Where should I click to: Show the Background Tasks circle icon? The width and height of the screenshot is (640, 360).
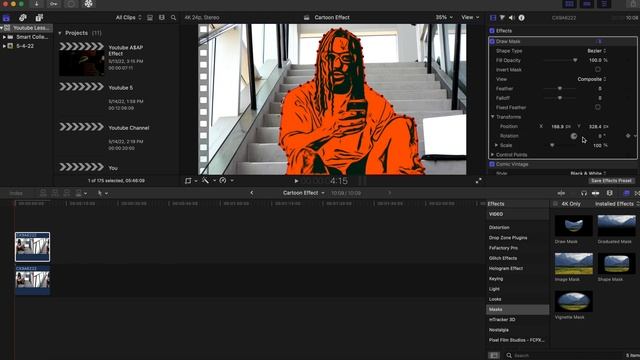pyautogui.click(x=71, y=4)
